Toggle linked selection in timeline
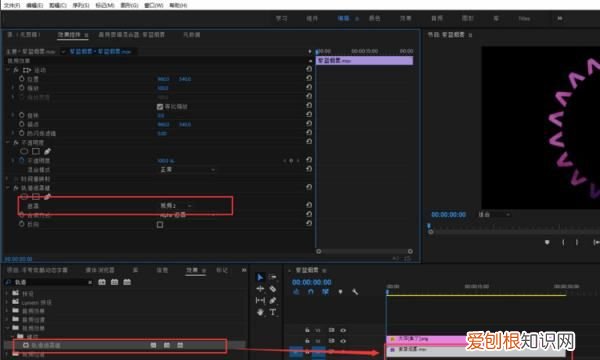 325,292
